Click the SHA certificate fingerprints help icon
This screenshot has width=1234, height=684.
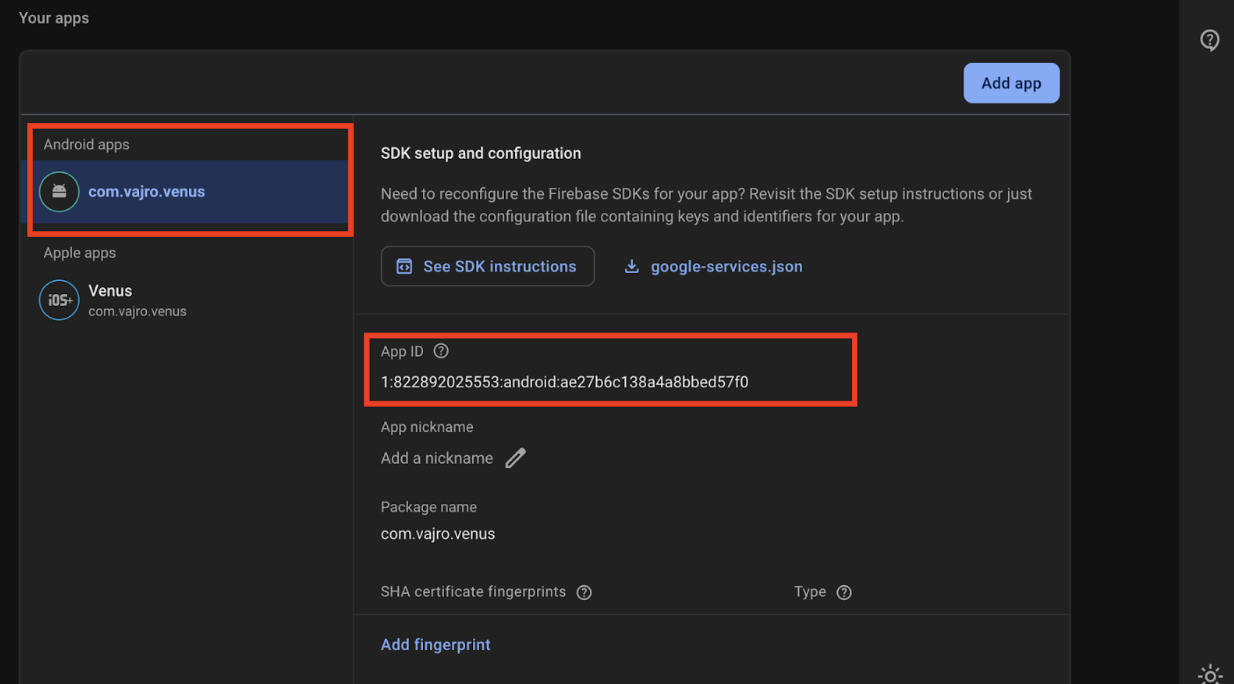[x=584, y=592]
